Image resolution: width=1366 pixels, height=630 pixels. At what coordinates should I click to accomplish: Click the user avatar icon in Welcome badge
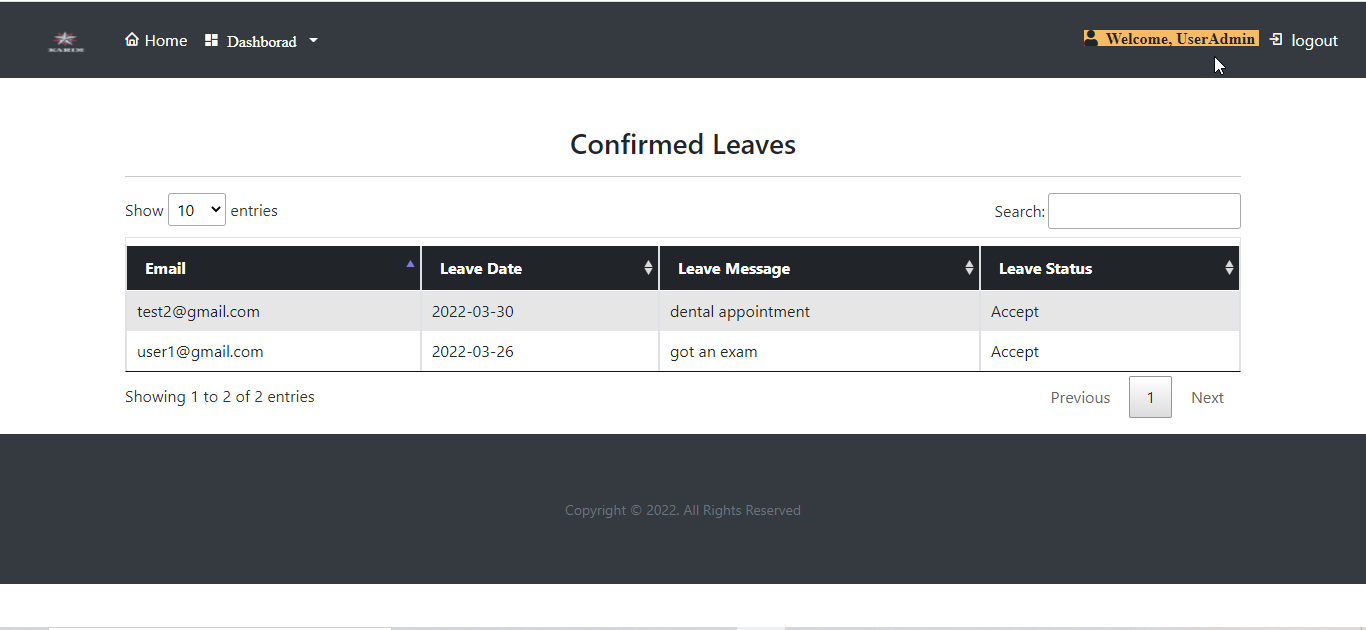(x=1091, y=38)
